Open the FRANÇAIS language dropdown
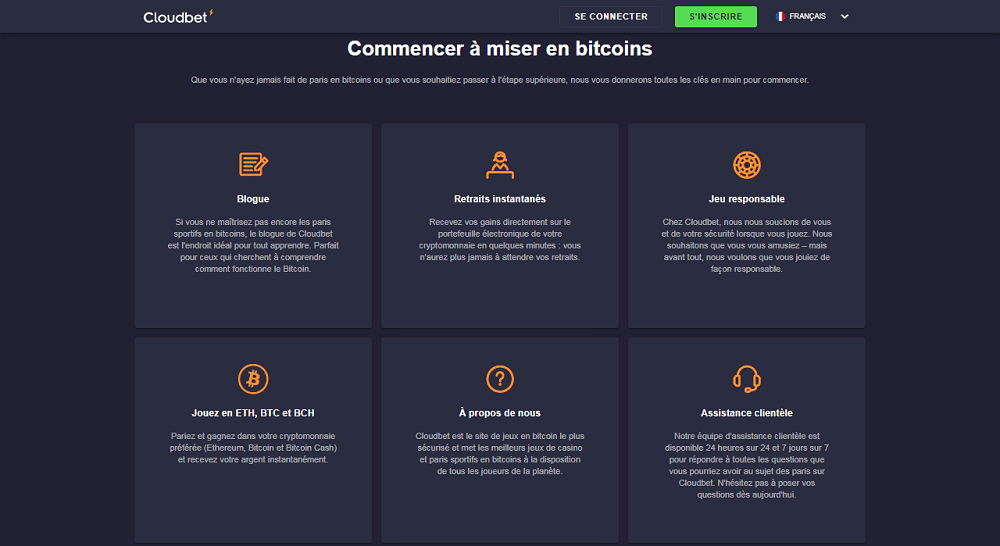The width and height of the screenshot is (1000, 546). (812, 17)
